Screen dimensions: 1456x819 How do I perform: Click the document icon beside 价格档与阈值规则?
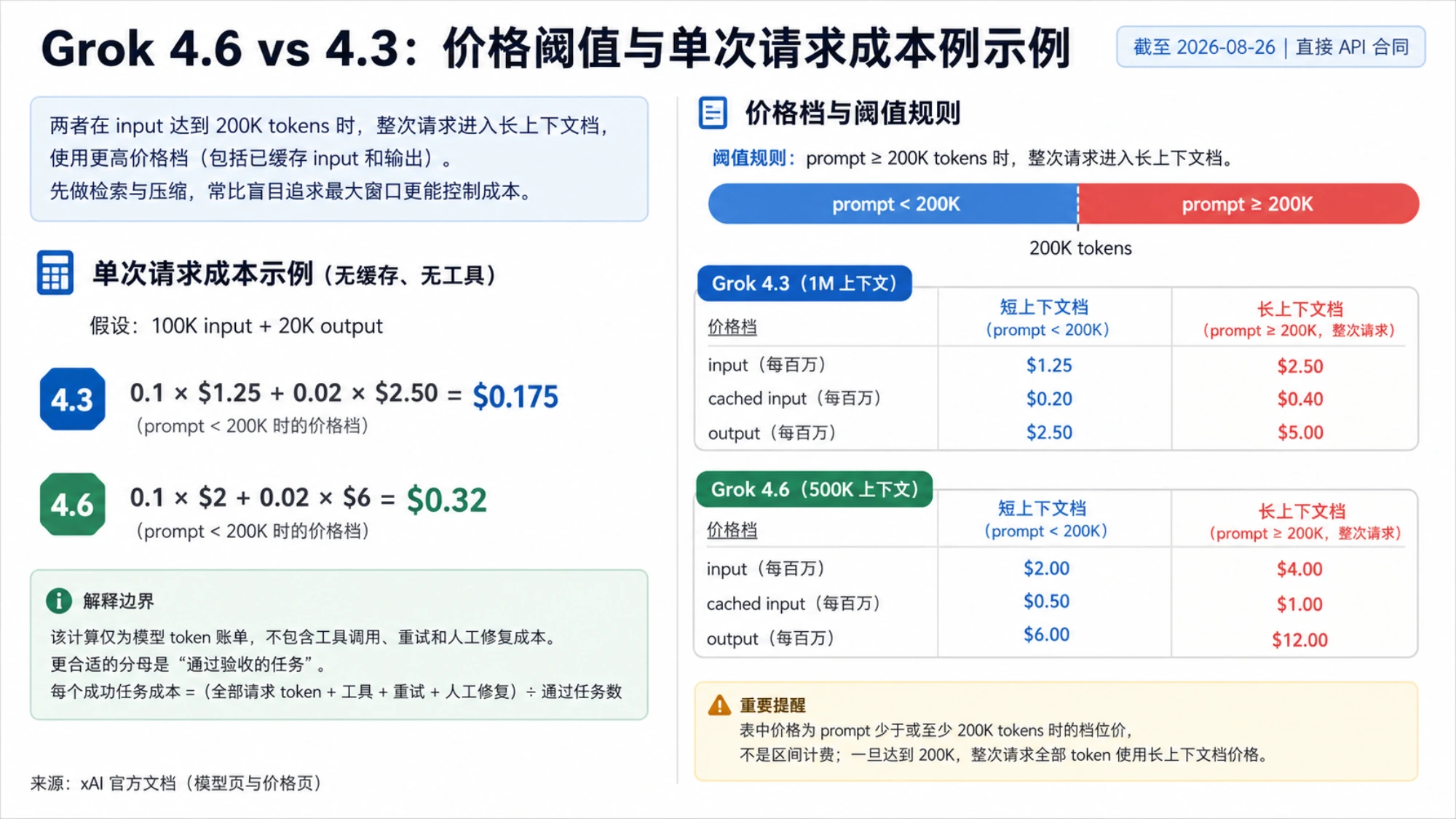713,113
